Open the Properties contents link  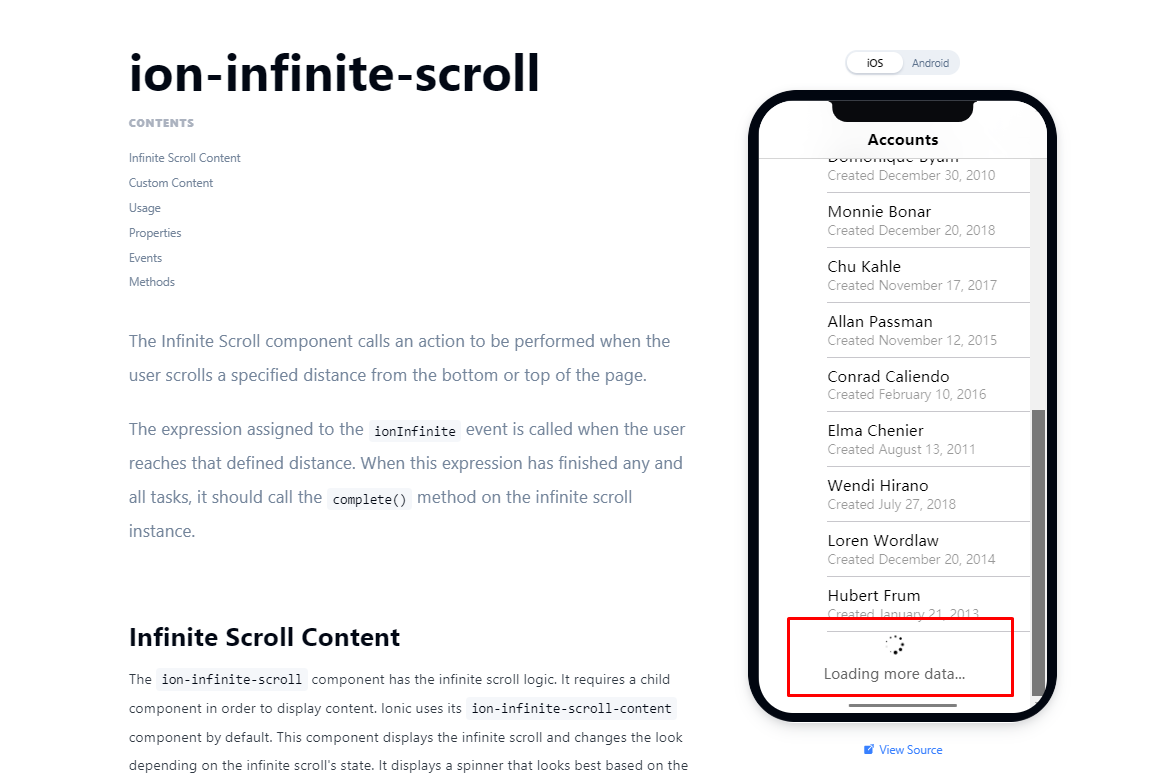(155, 233)
